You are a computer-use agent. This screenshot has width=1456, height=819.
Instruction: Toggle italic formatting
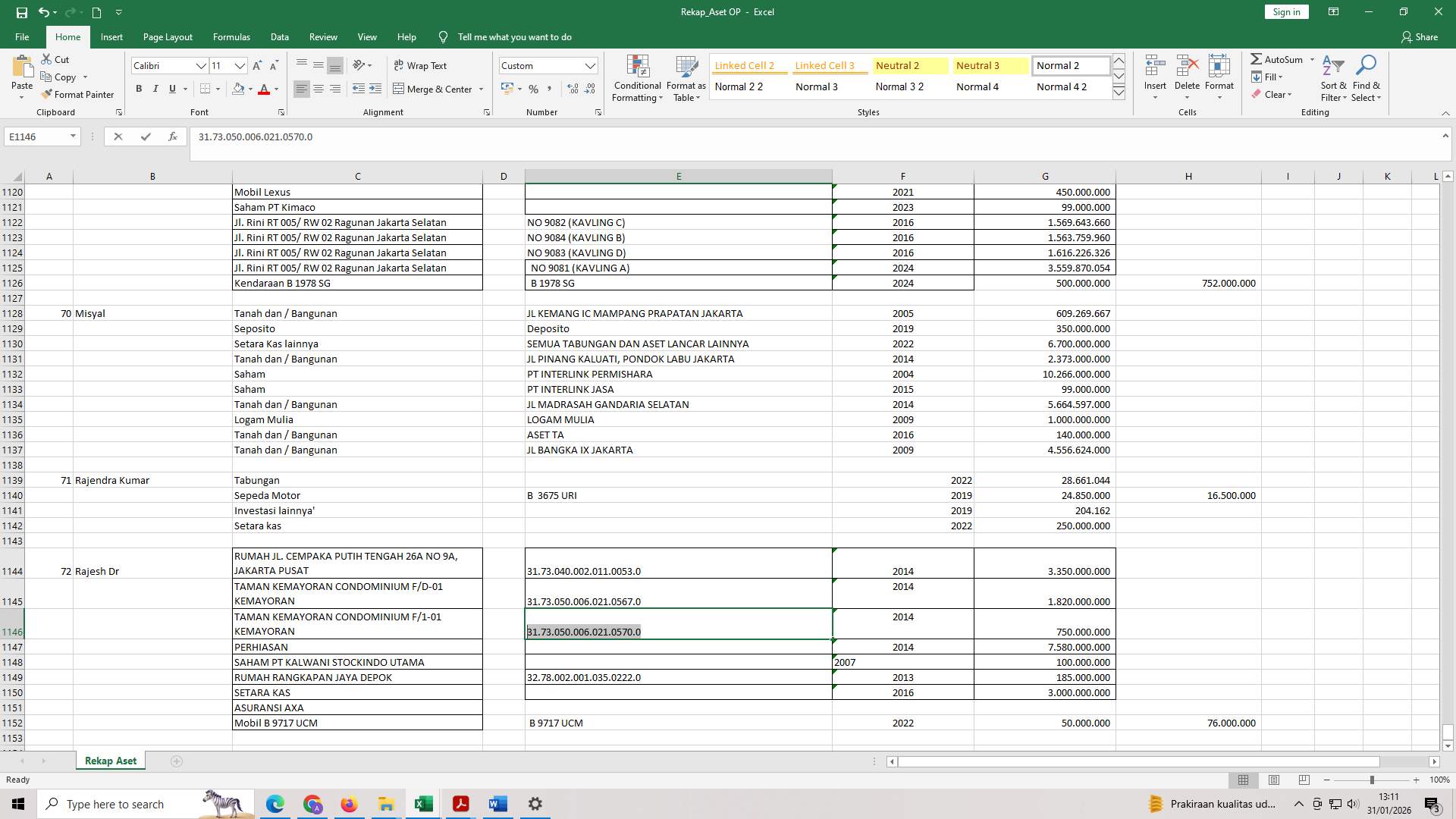155,89
